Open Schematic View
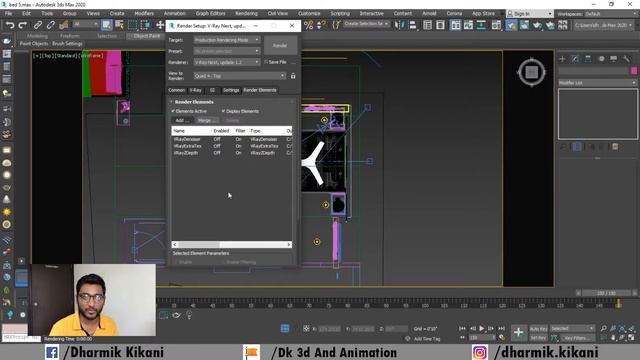 [x=482, y=25]
